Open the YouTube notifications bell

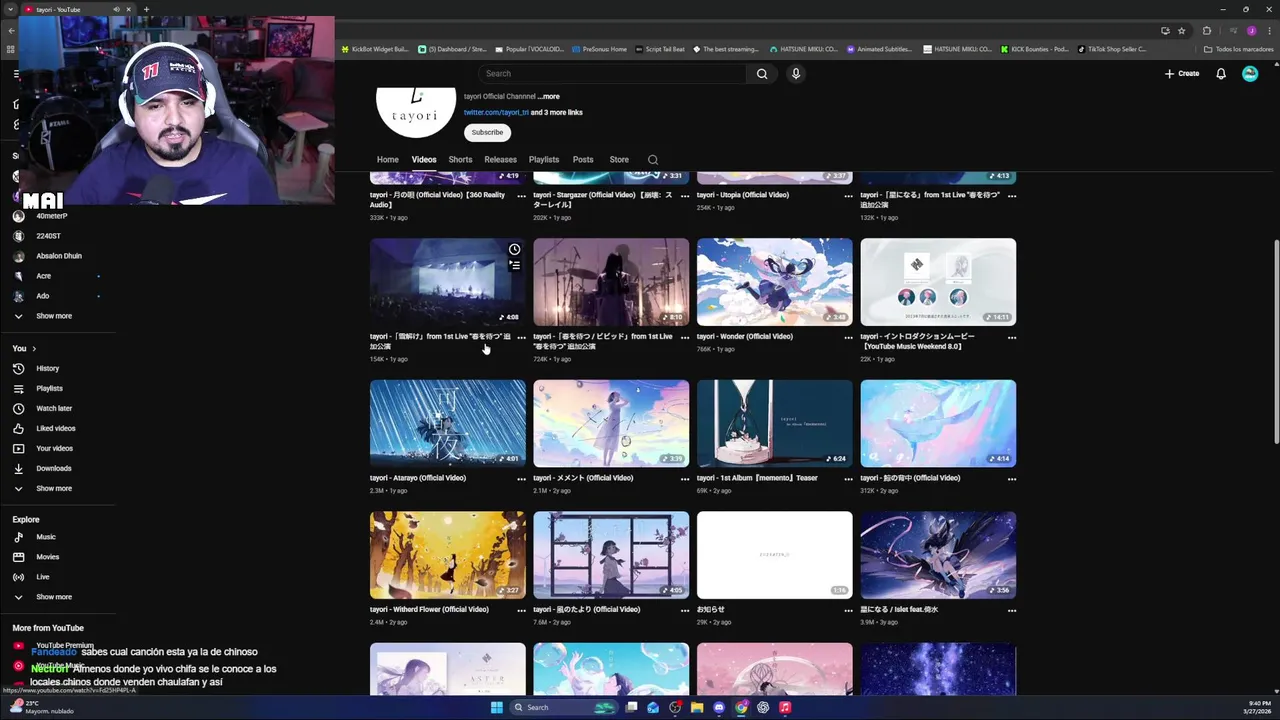(1221, 73)
